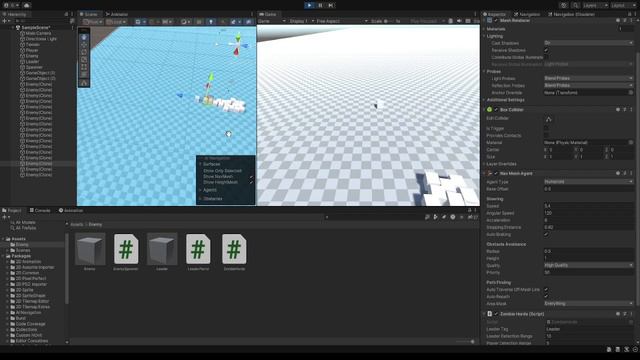The height and width of the screenshot is (360, 640).
Task: Select the Move tool in Scene overlay
Action: [84, 44]
